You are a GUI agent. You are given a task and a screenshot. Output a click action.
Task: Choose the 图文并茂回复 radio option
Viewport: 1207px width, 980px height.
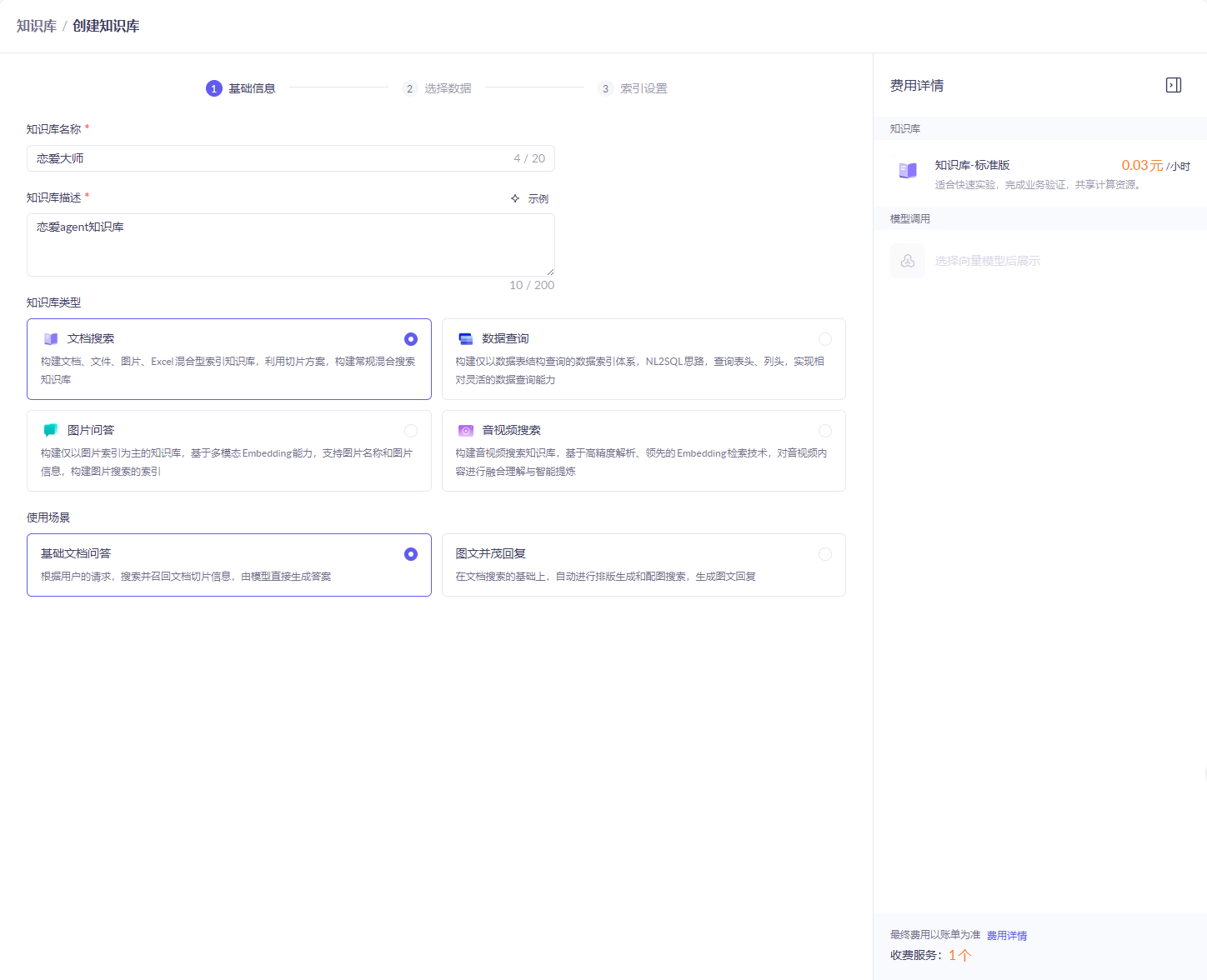coord(824,554)
